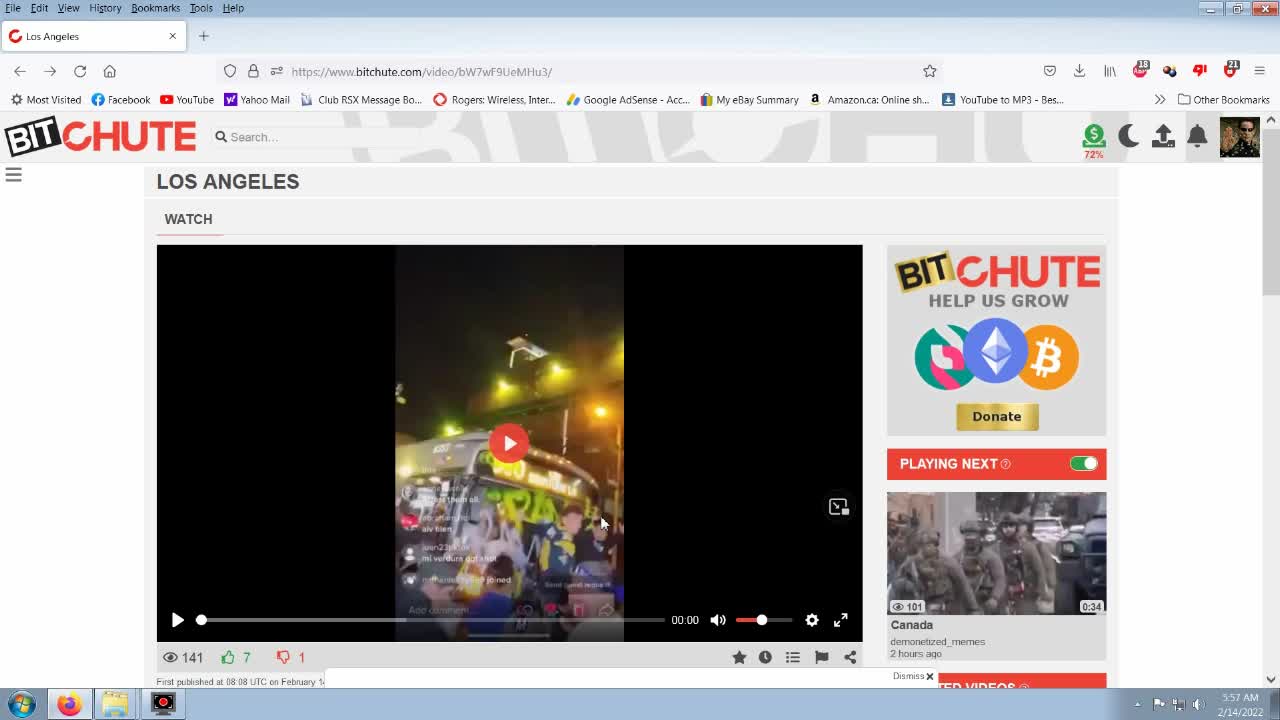Viewport: 1280px width, 720px height.
Task: Open the Canada video thumbnail
Action: tap(996, 553)
